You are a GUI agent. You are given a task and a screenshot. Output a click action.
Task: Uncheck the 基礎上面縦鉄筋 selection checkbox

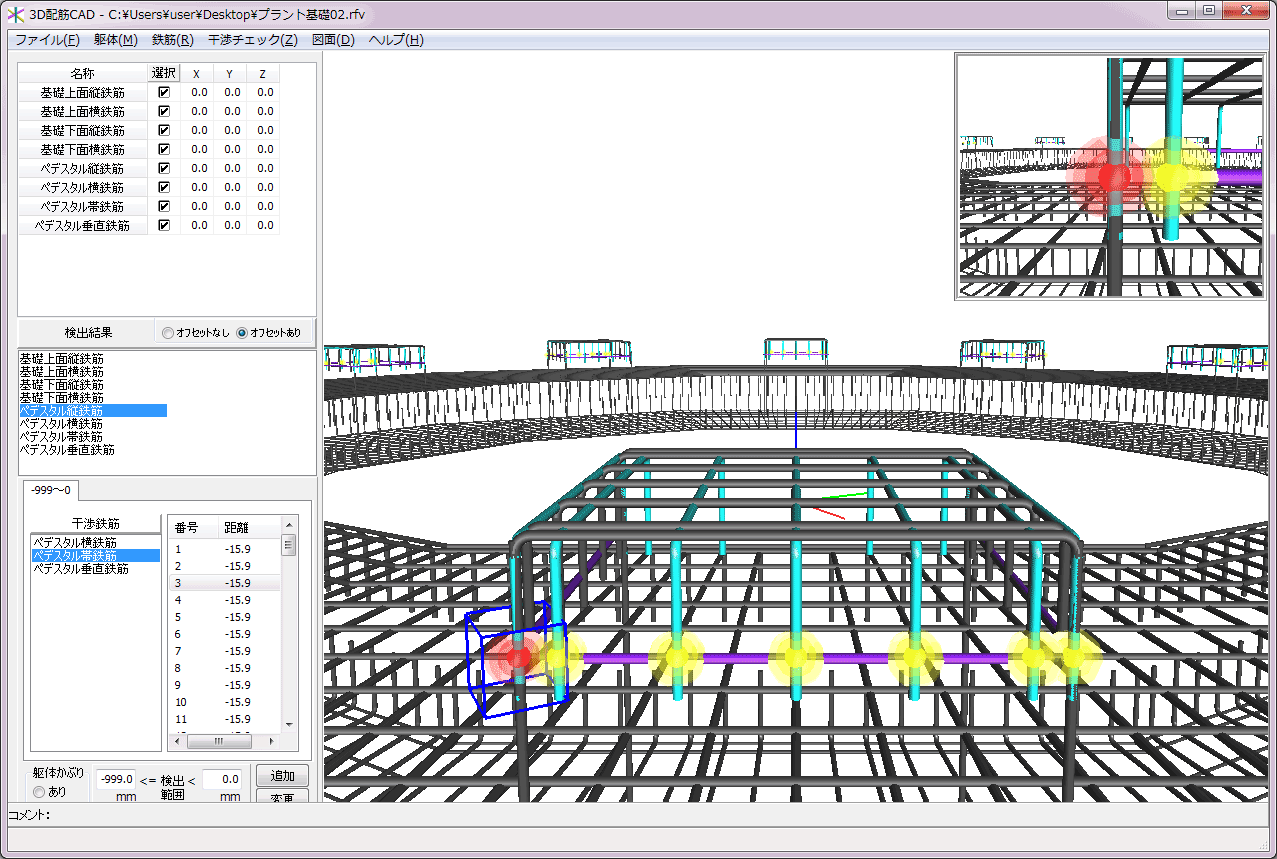[164, 92]
